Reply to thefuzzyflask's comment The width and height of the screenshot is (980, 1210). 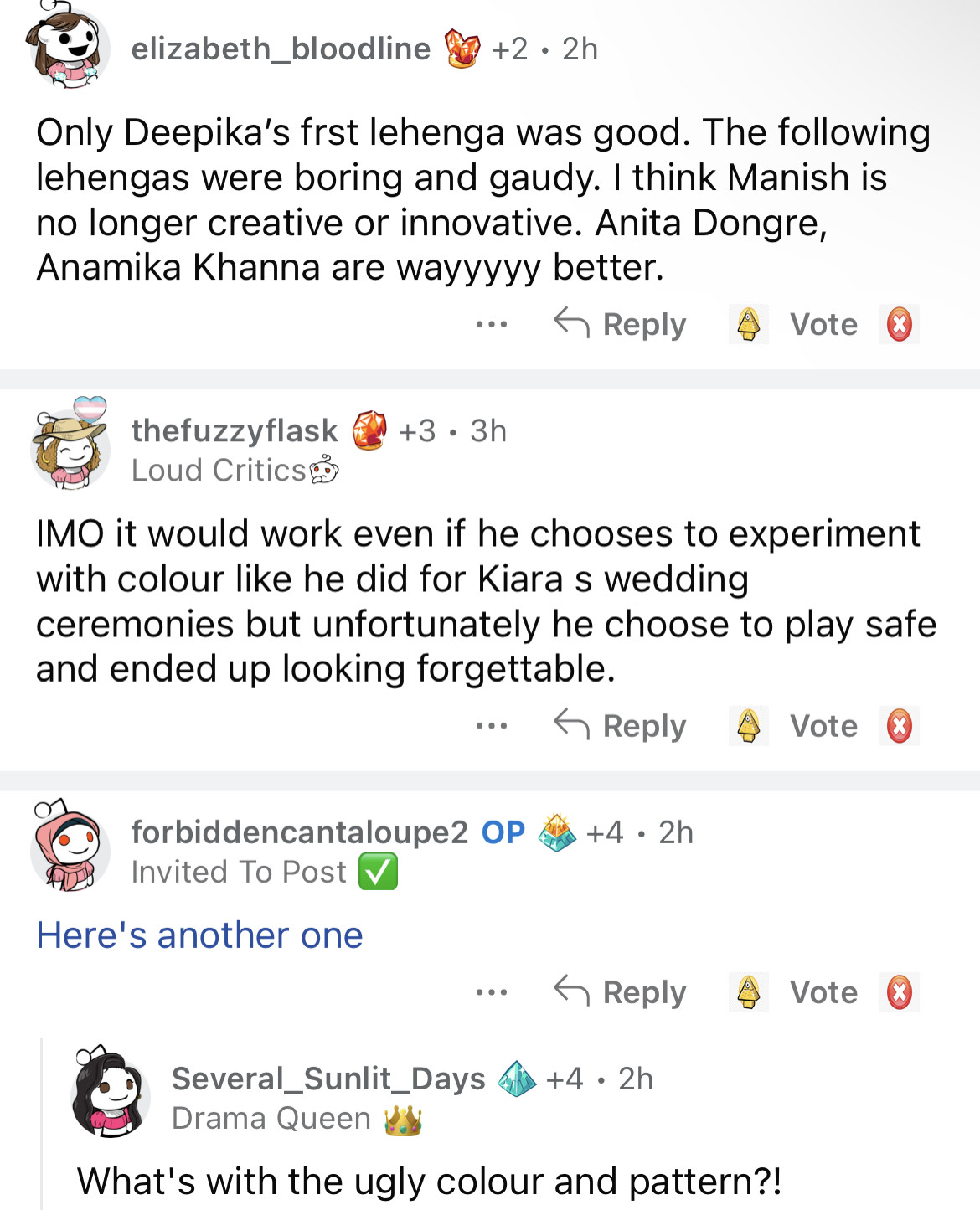pos(621,726)
